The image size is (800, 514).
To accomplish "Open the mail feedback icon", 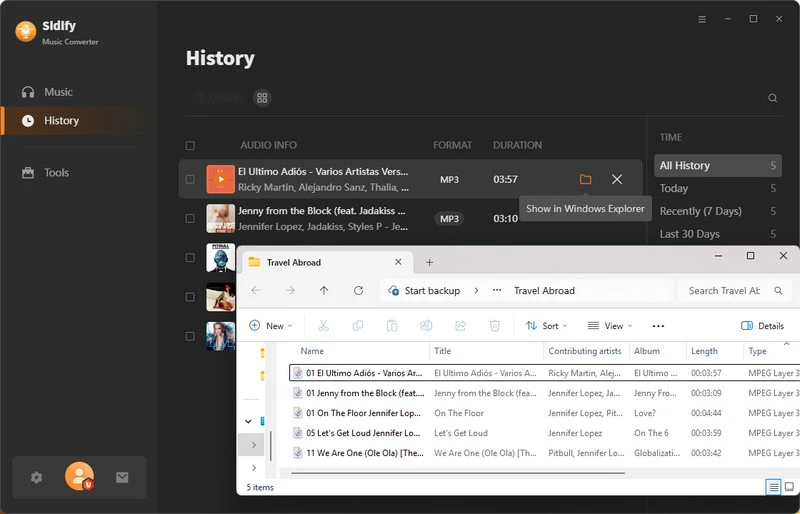I will click(122, 477).
